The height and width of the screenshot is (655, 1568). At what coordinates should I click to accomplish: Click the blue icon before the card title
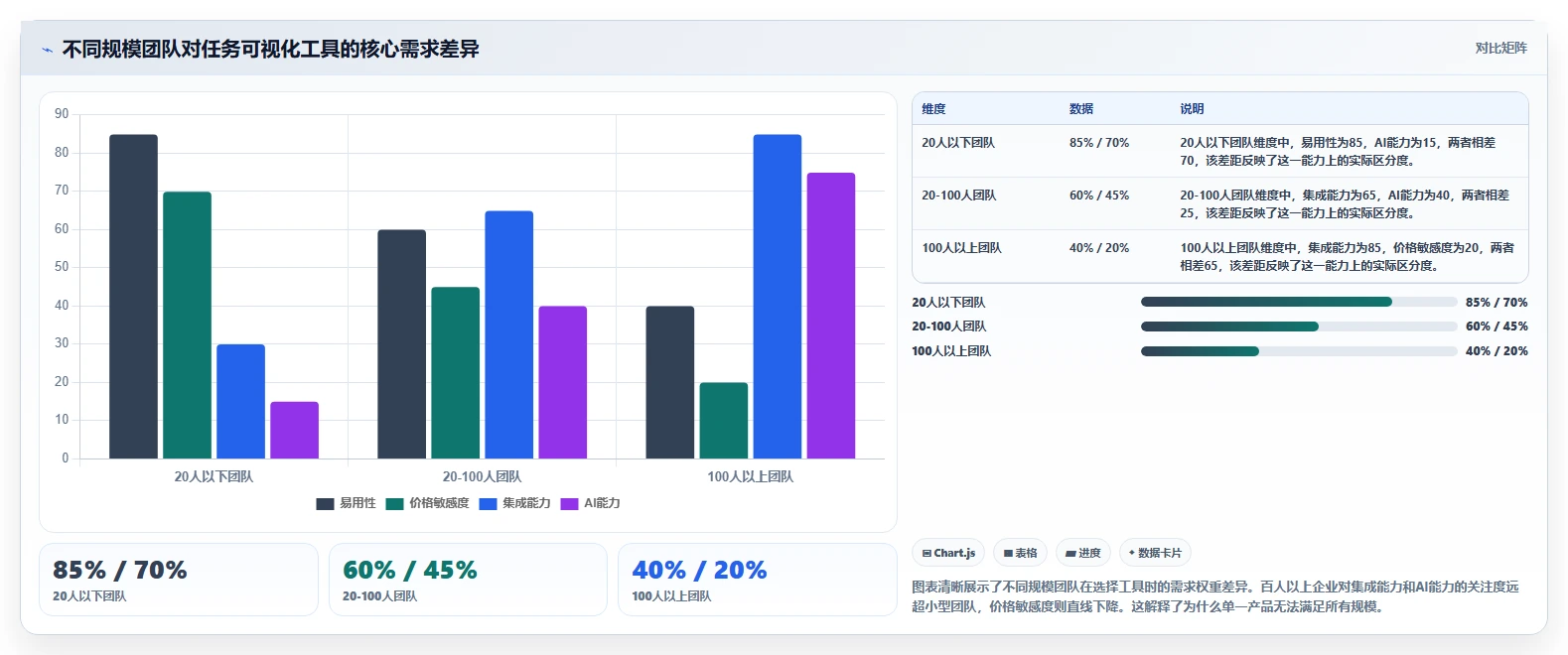47,50
